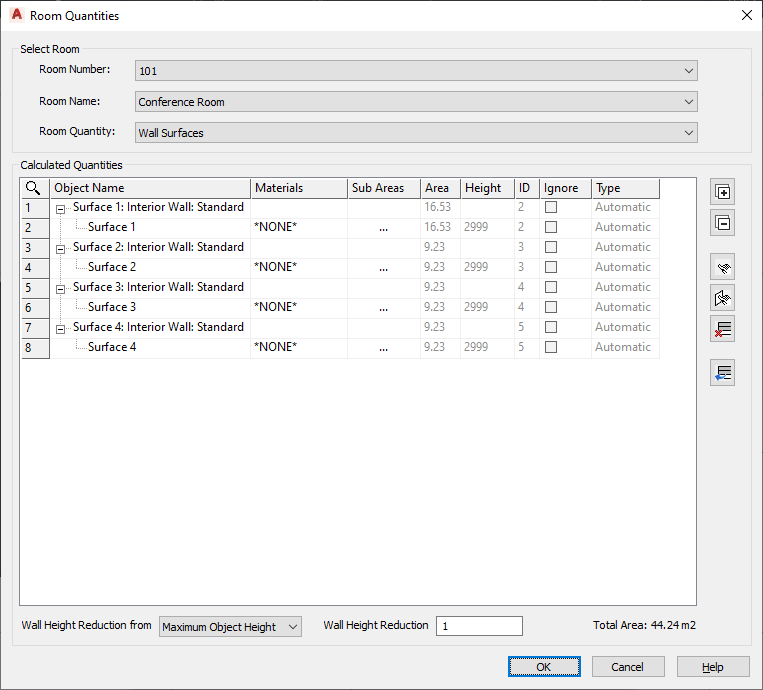Check Ignore for Surface 2 child row
763x690 pixels.
[551, 267]
